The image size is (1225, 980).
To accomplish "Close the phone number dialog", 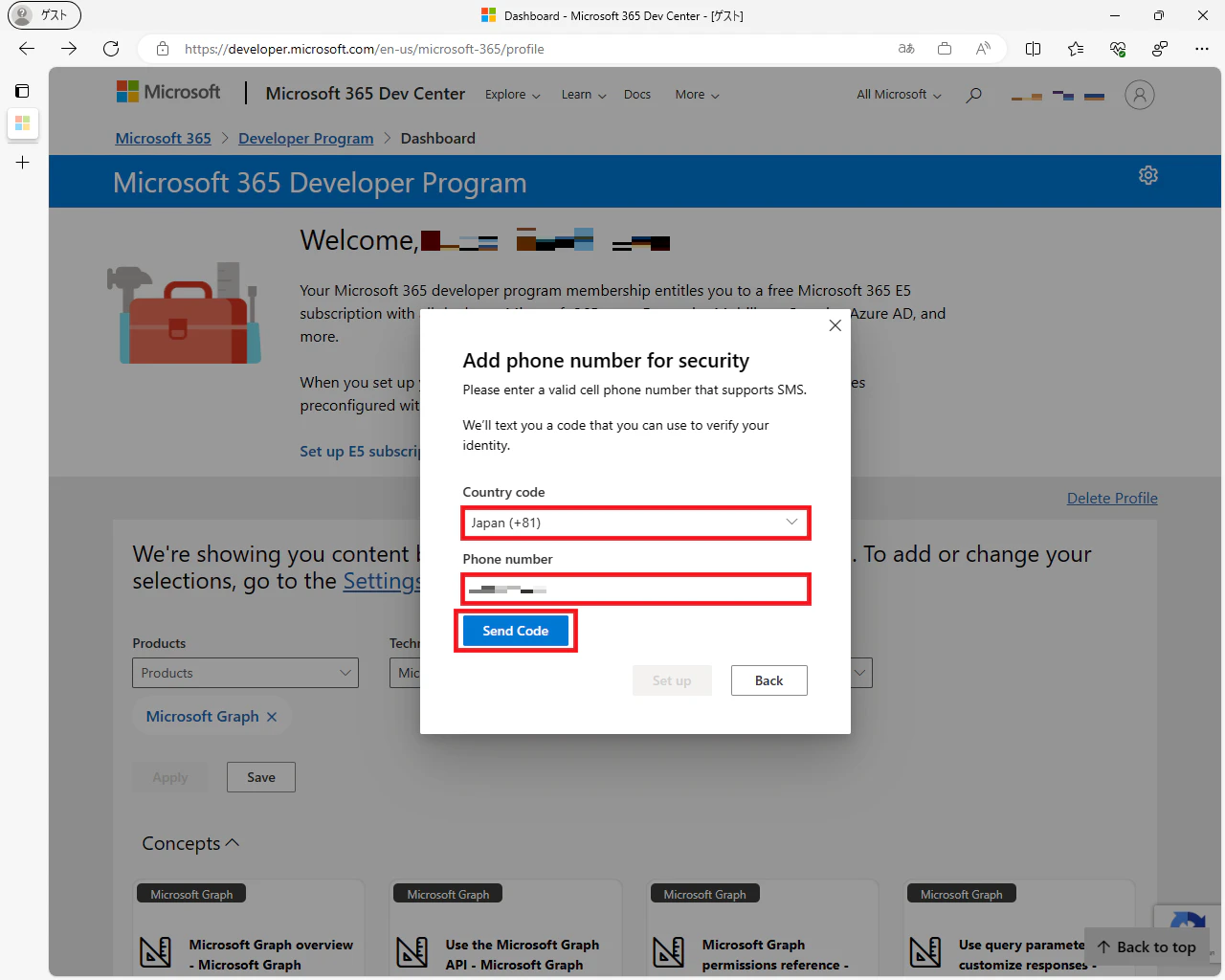I will 835,325.
